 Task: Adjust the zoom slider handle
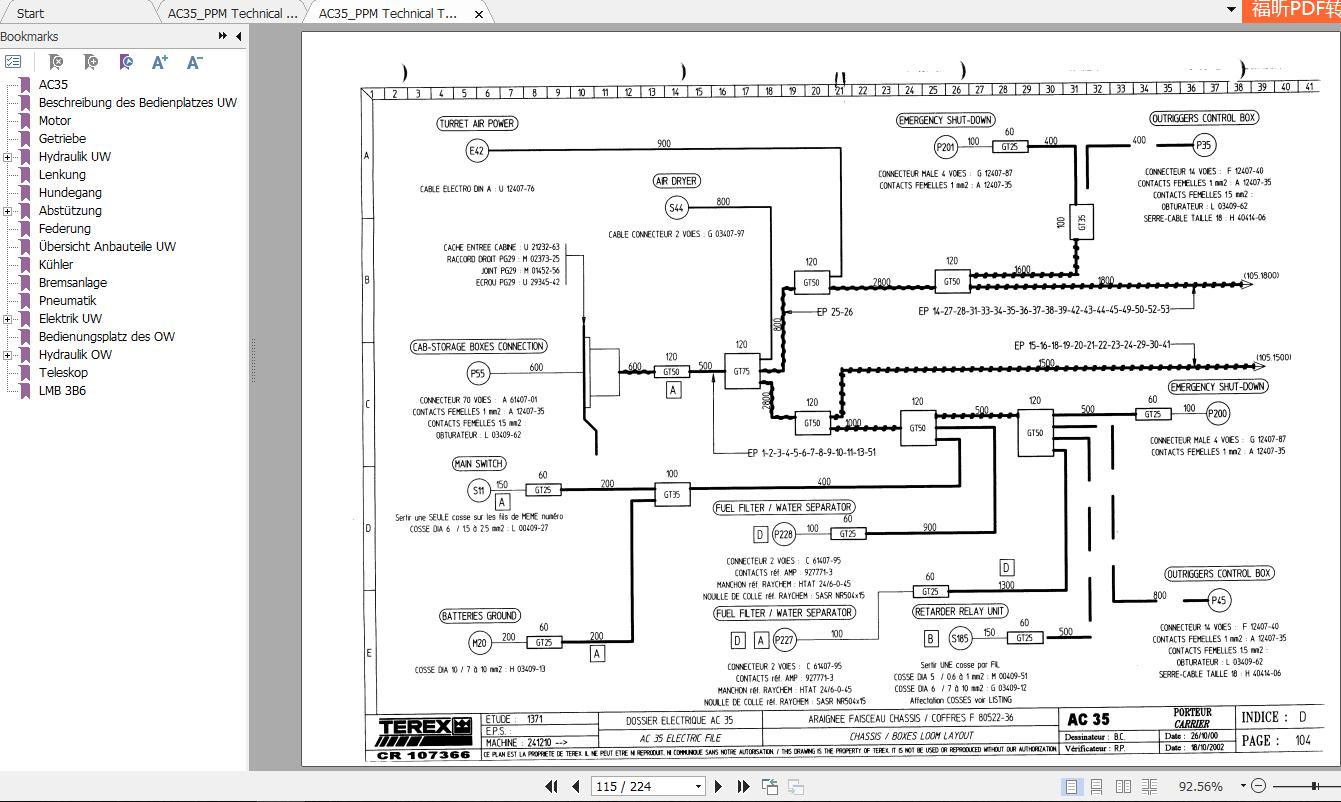tap(1315, 786)
